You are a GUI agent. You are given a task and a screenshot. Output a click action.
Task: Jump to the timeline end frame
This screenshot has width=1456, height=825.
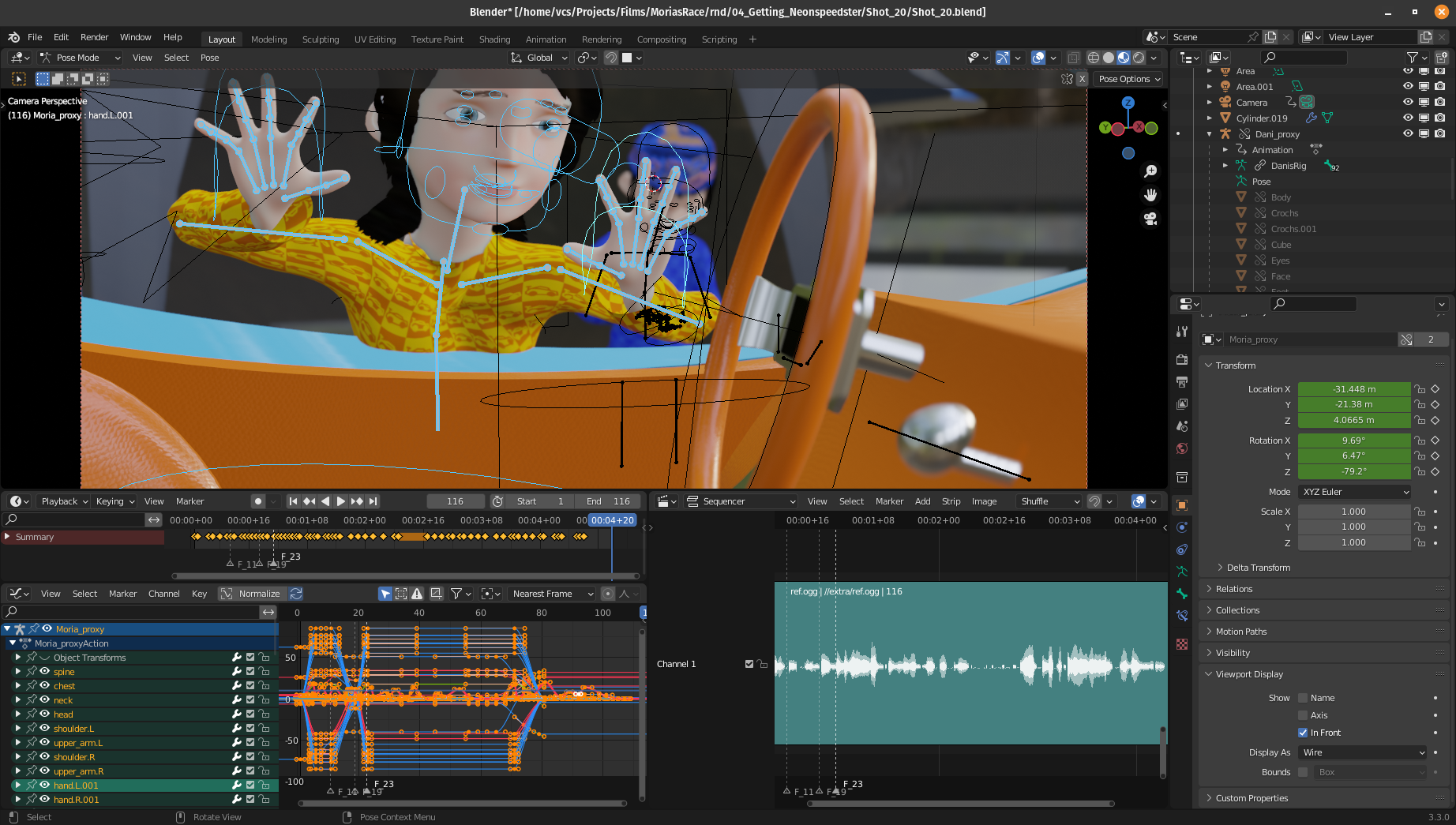(x=373, y=501)
